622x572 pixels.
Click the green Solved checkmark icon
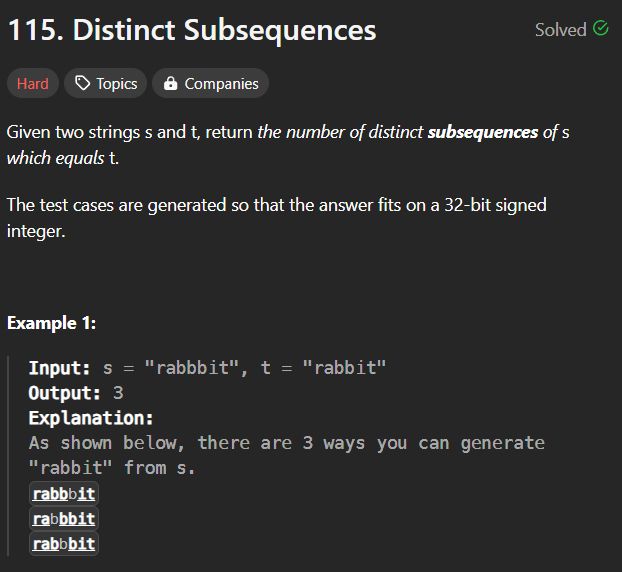click(x=601, y=28)
